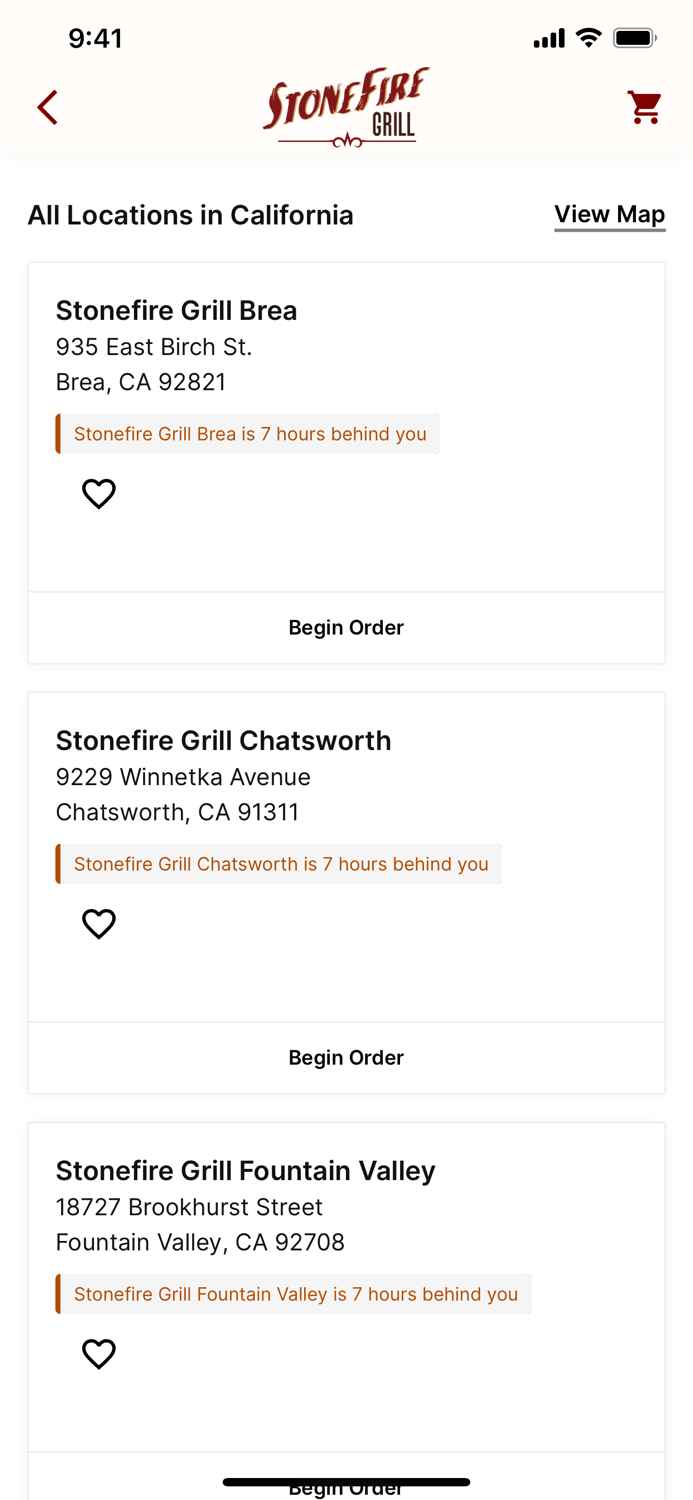Viewport: 693px width, 1500px height.
Task: Tap the Brea time zone notice banner
Action: (x=248, y=433)
